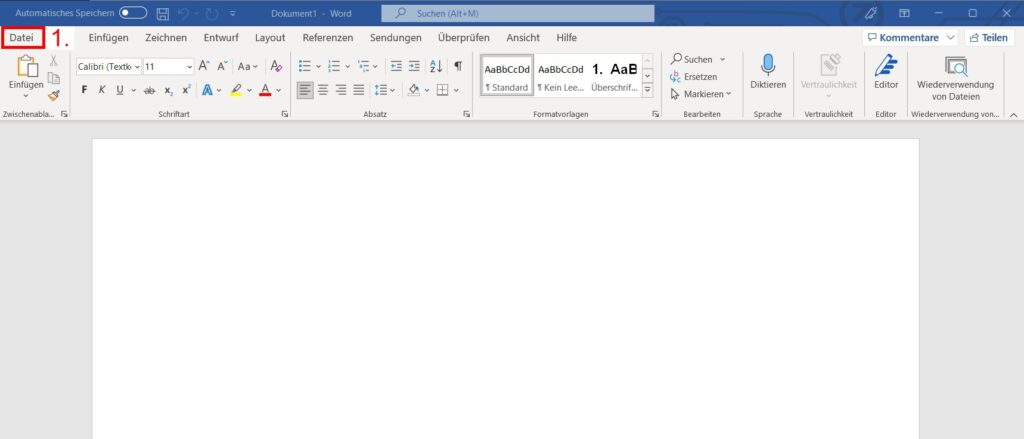Screen dimensions: 1024x439
Task: Click the Wiederverwendung von Dateien icon
Action: point(956,67)
